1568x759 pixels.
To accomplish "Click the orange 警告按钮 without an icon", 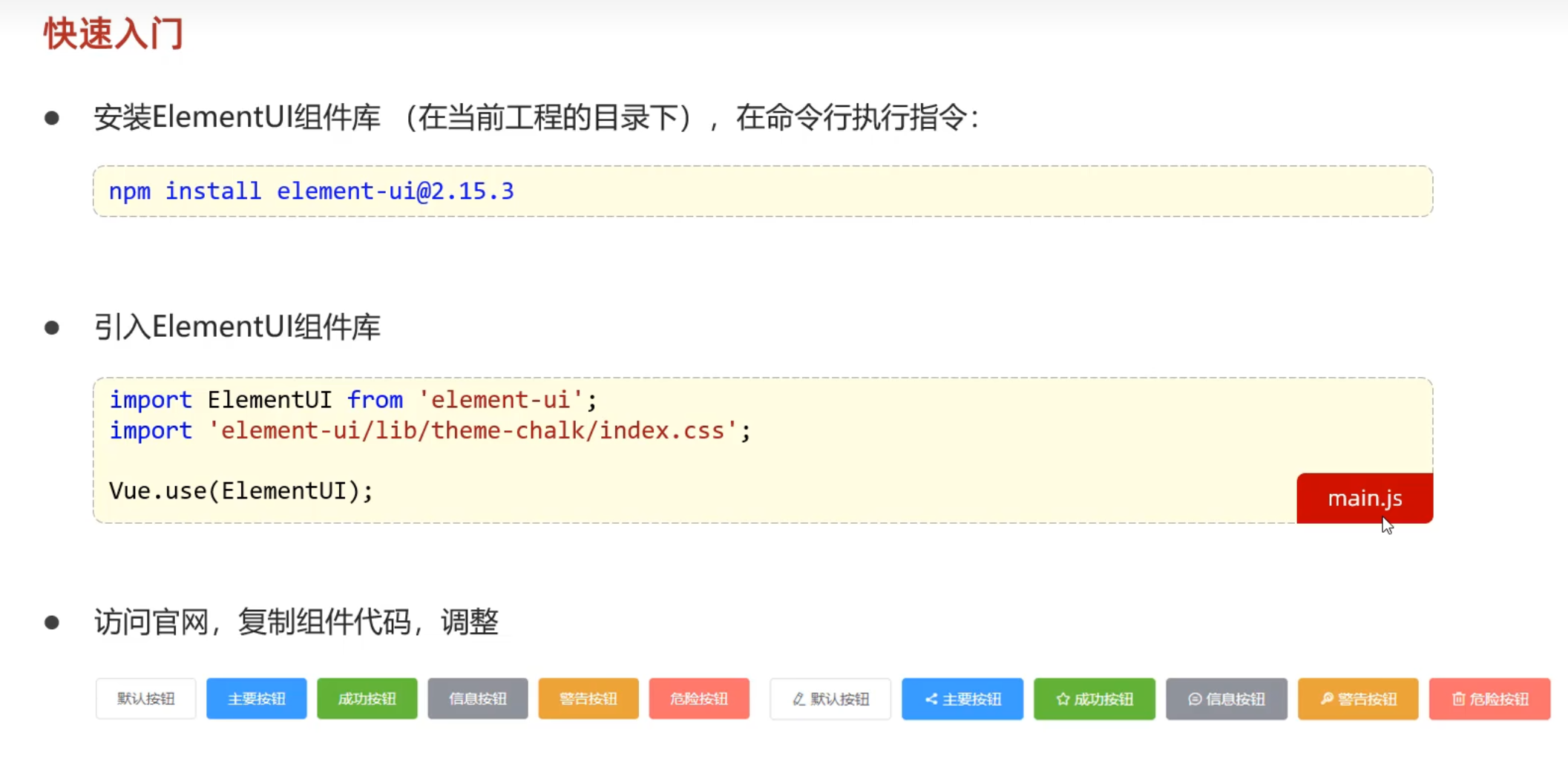I will pos(588,698).
